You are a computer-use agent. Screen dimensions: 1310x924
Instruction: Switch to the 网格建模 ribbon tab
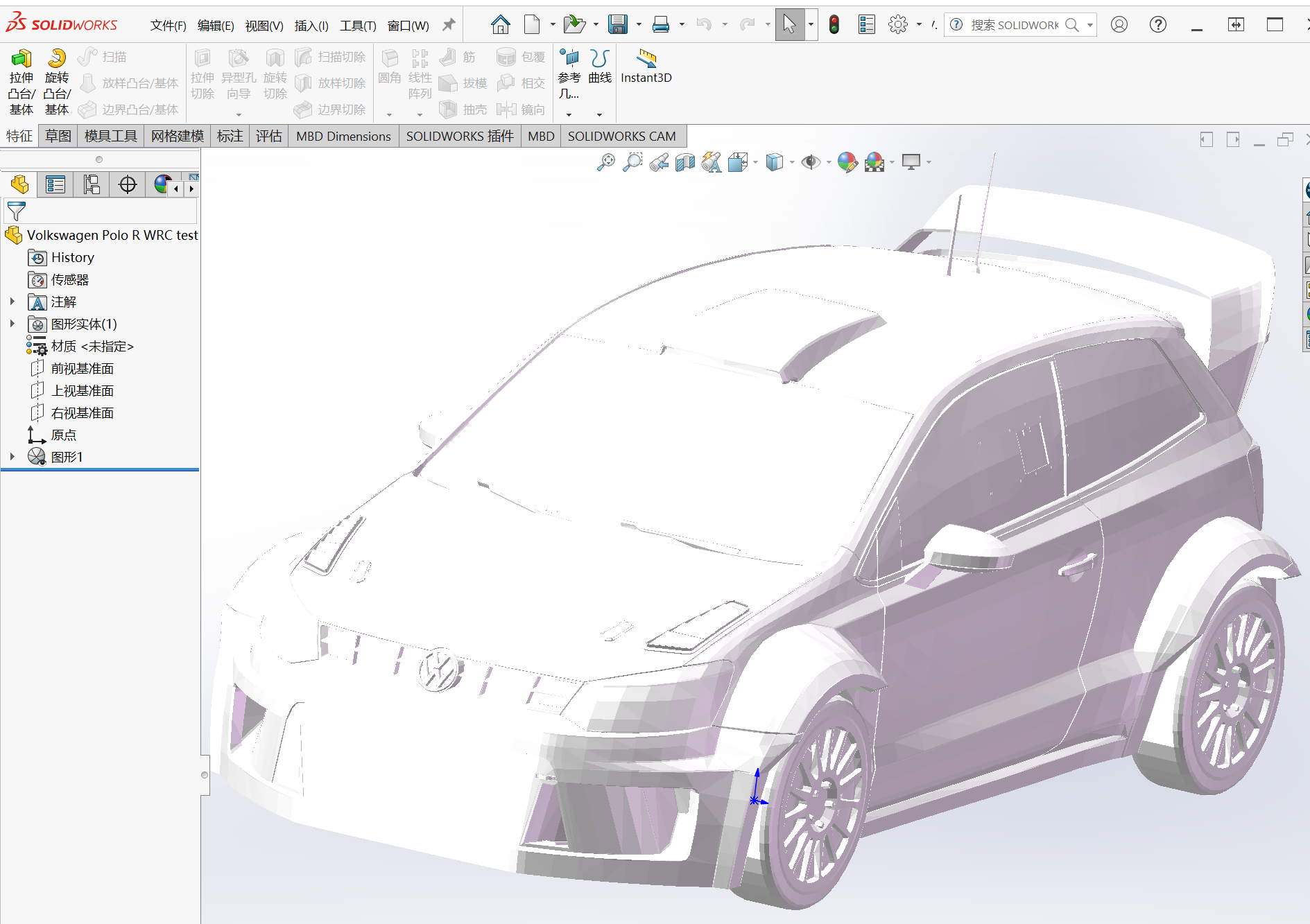coord(178,136)
